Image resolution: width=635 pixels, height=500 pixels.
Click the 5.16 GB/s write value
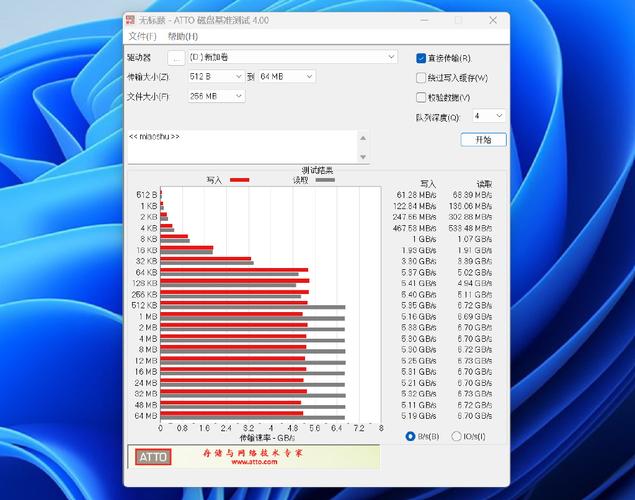pyautogui.click(x=419, y=317)
